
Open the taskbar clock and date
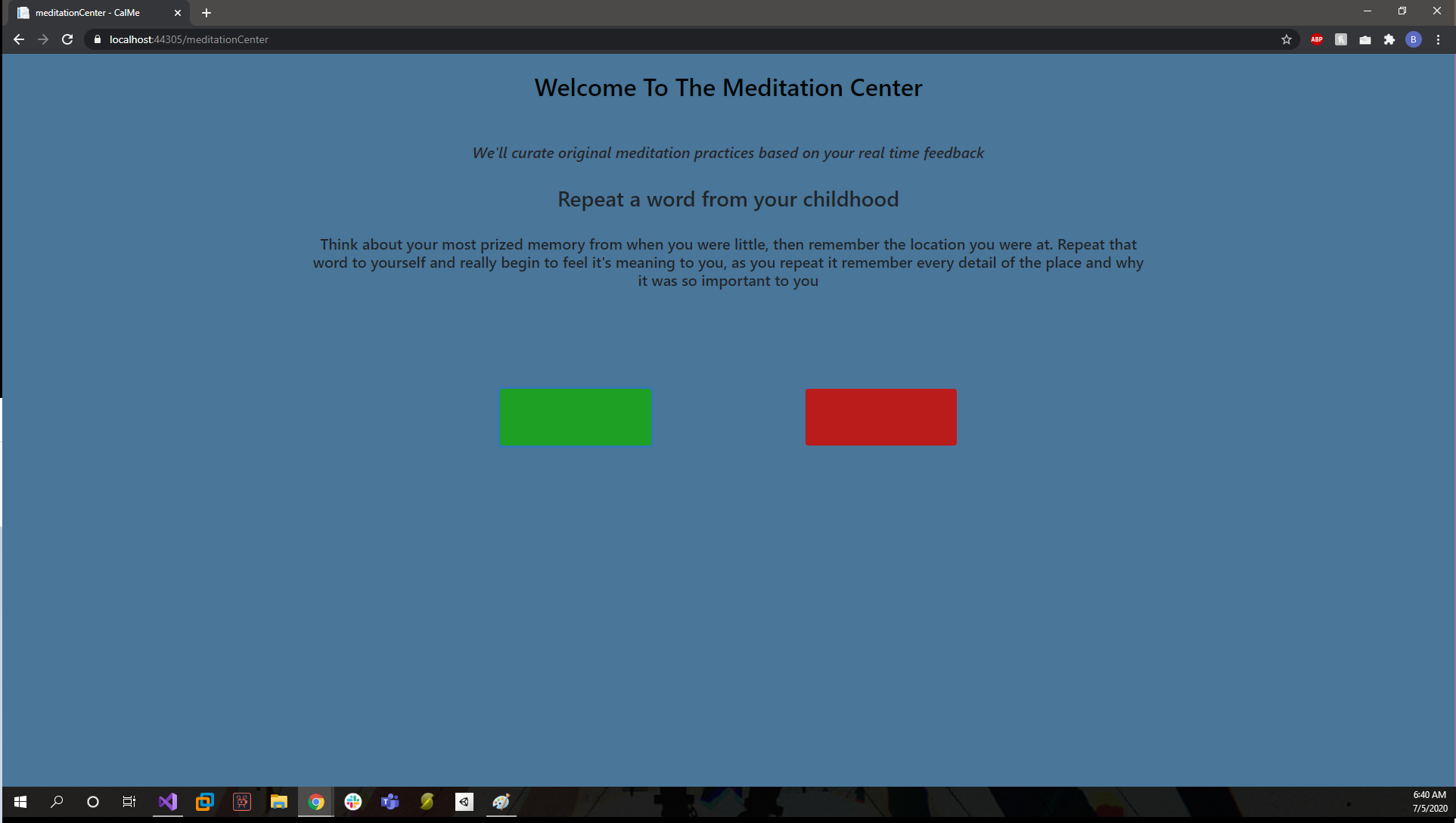coord(1429,802)
